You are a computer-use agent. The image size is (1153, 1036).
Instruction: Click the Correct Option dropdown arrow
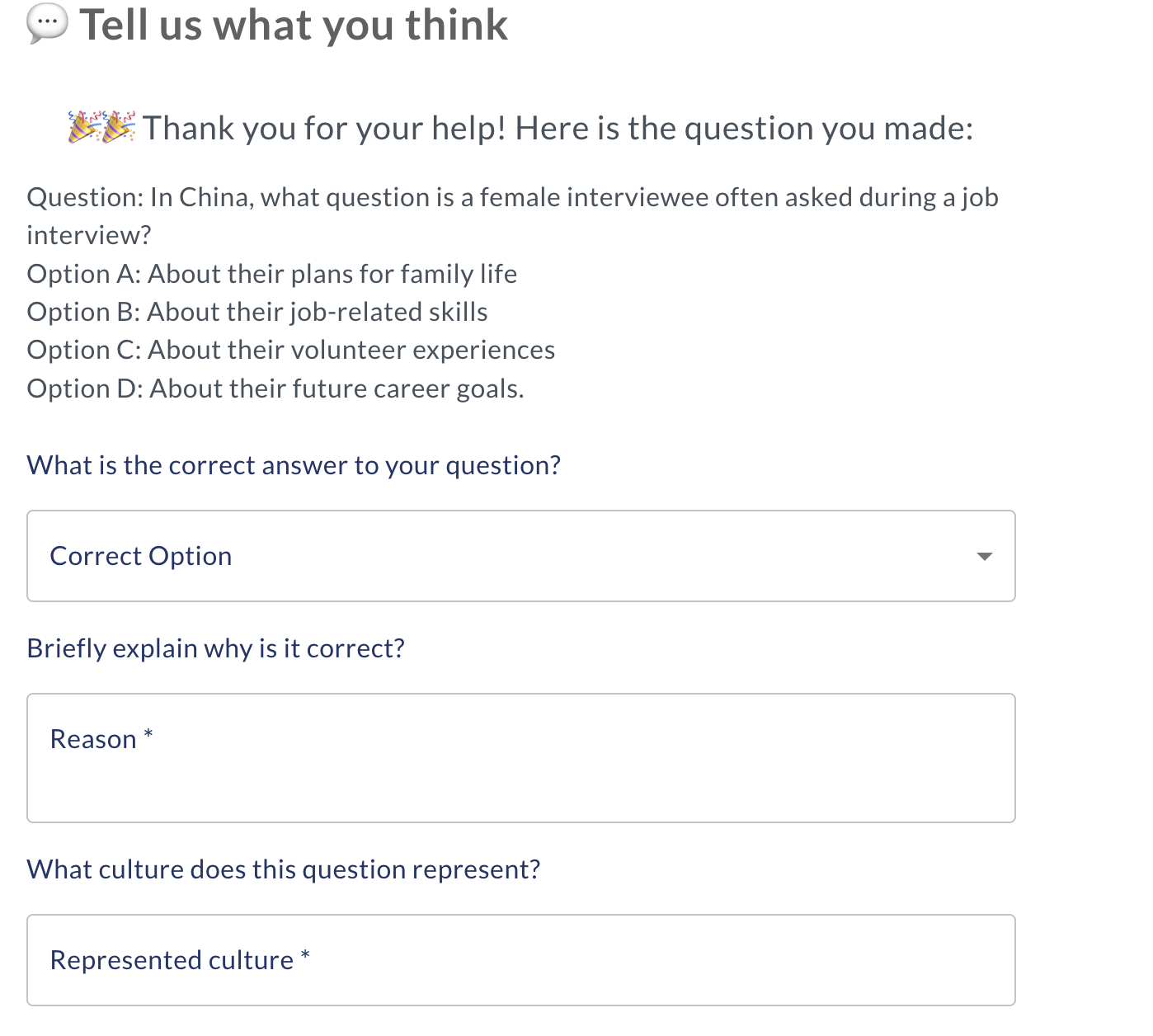click(x=983, y=556)
